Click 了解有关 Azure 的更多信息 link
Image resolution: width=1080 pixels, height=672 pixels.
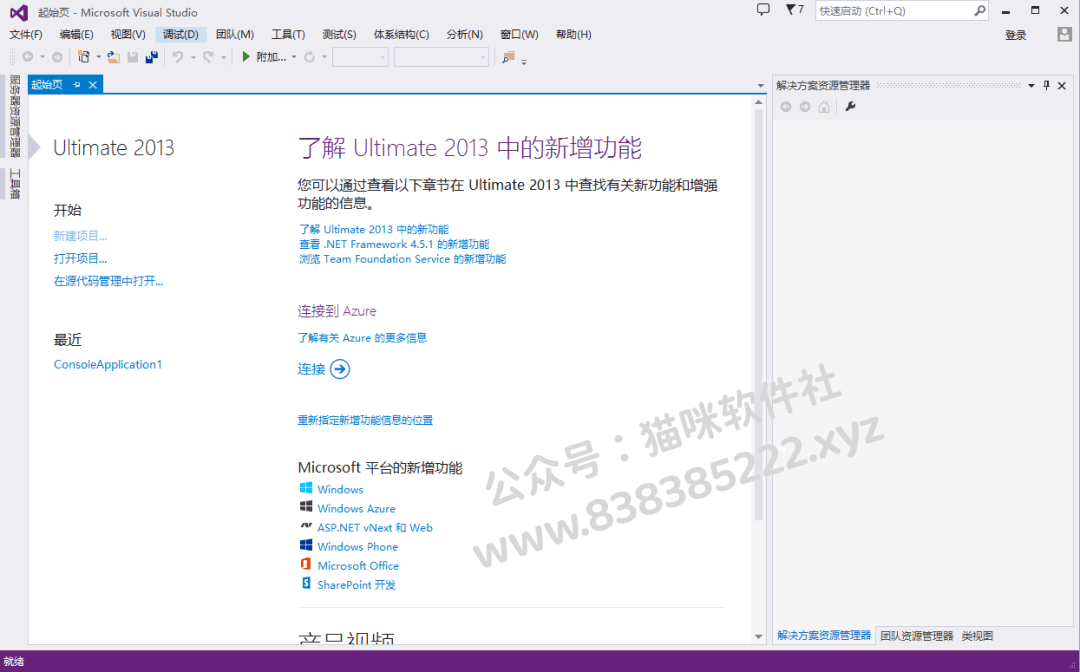(362, 338)
